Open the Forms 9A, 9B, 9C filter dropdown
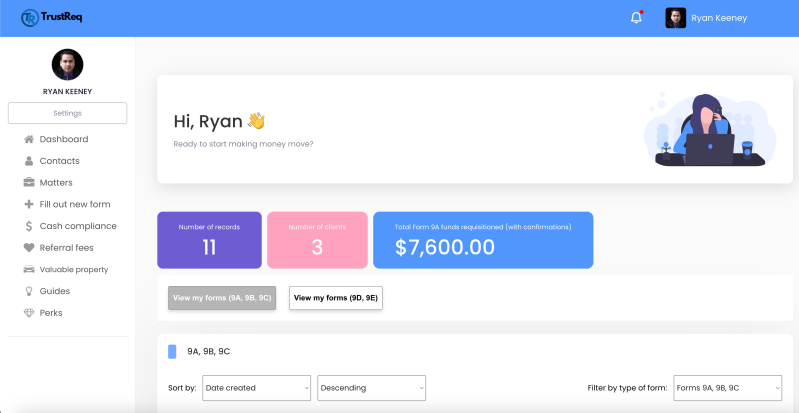The width and height of the screenshot is (799, 413). pyautogui.click(x=728, y=388)
